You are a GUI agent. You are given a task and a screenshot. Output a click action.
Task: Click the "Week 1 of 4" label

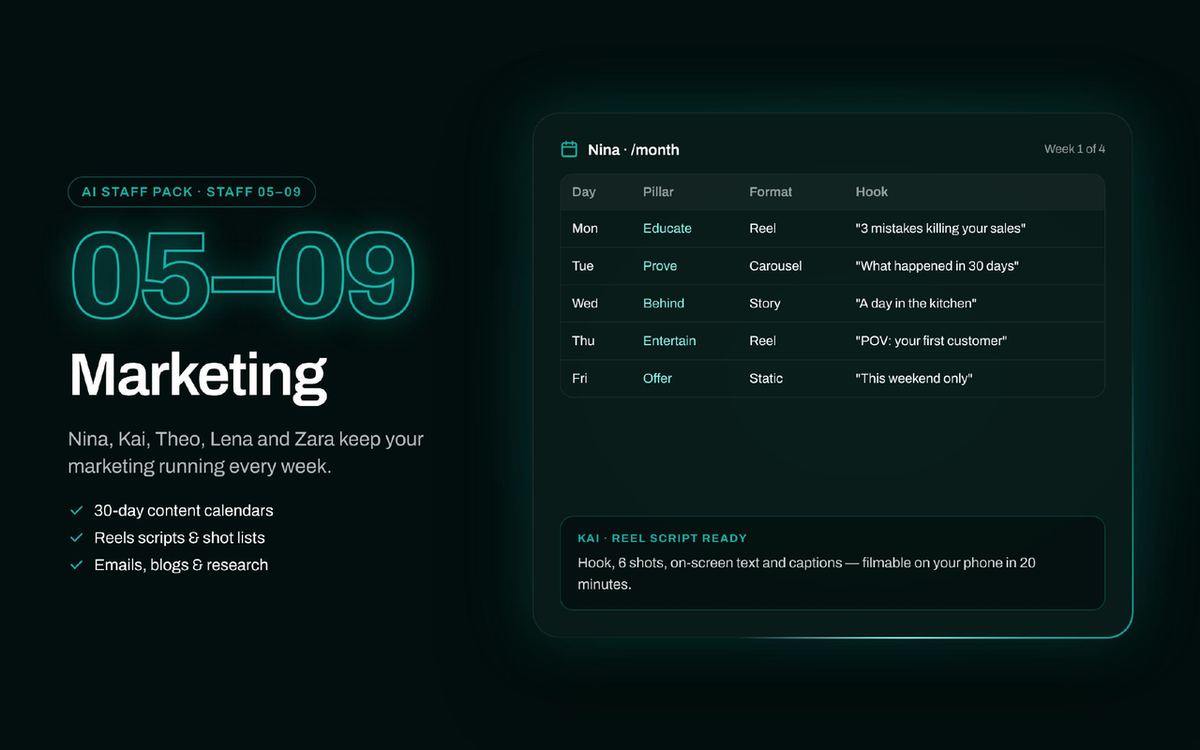coord(1075,149)
